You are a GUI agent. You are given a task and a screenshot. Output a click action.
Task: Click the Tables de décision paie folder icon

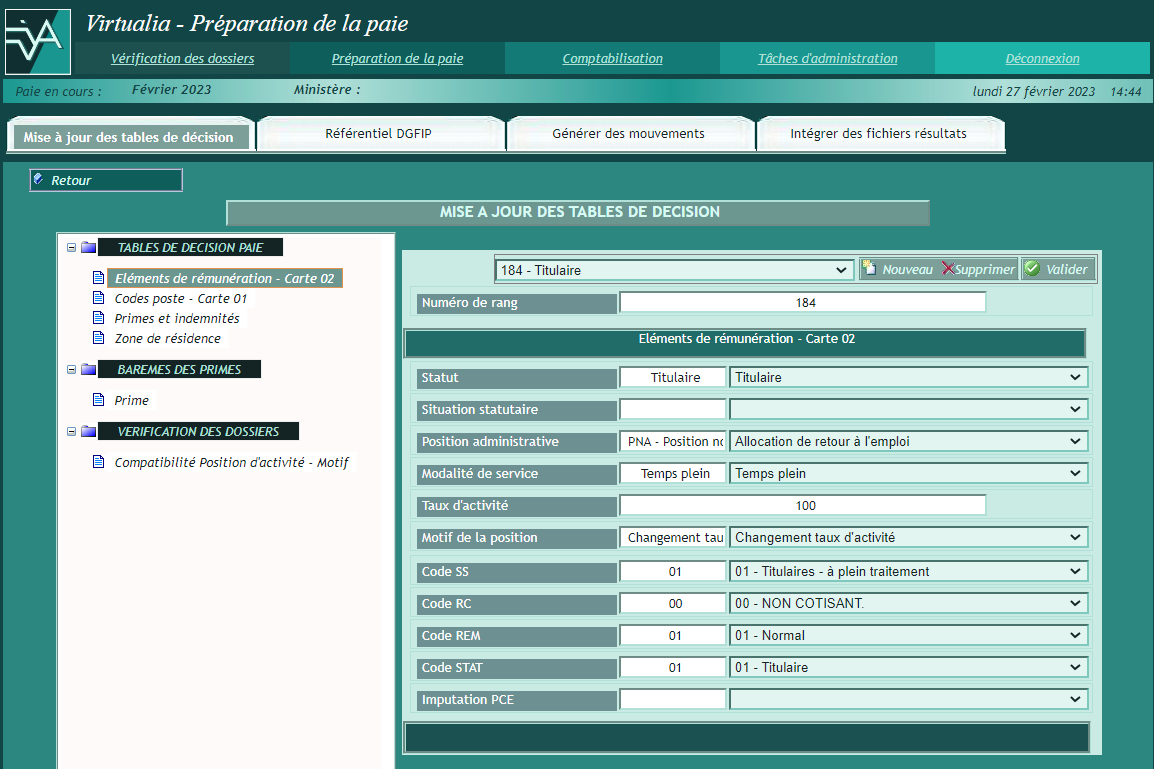tap(89, 247)
